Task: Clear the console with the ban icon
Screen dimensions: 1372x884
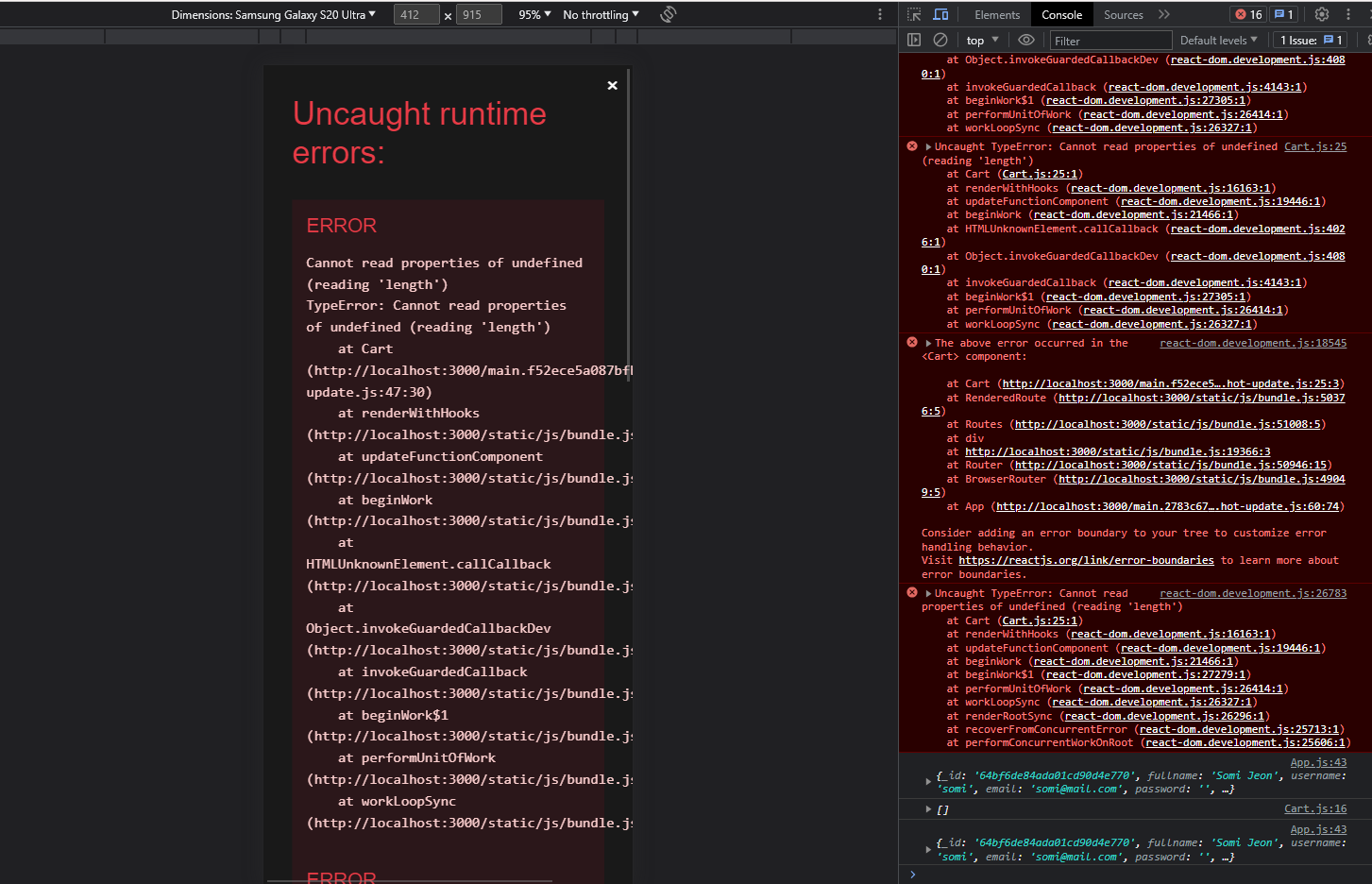Action: 940,40
